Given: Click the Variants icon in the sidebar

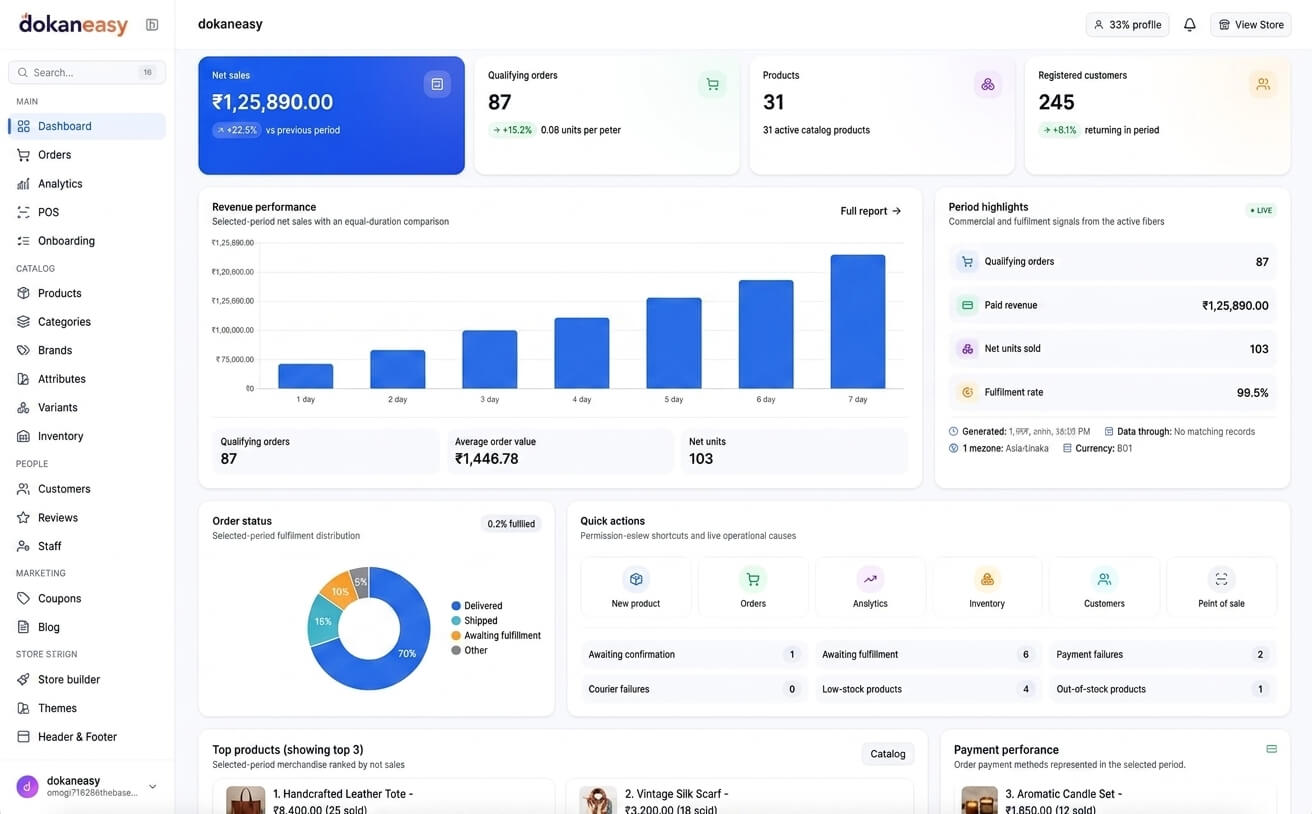Looking at the screenshot, I should 23,408.
